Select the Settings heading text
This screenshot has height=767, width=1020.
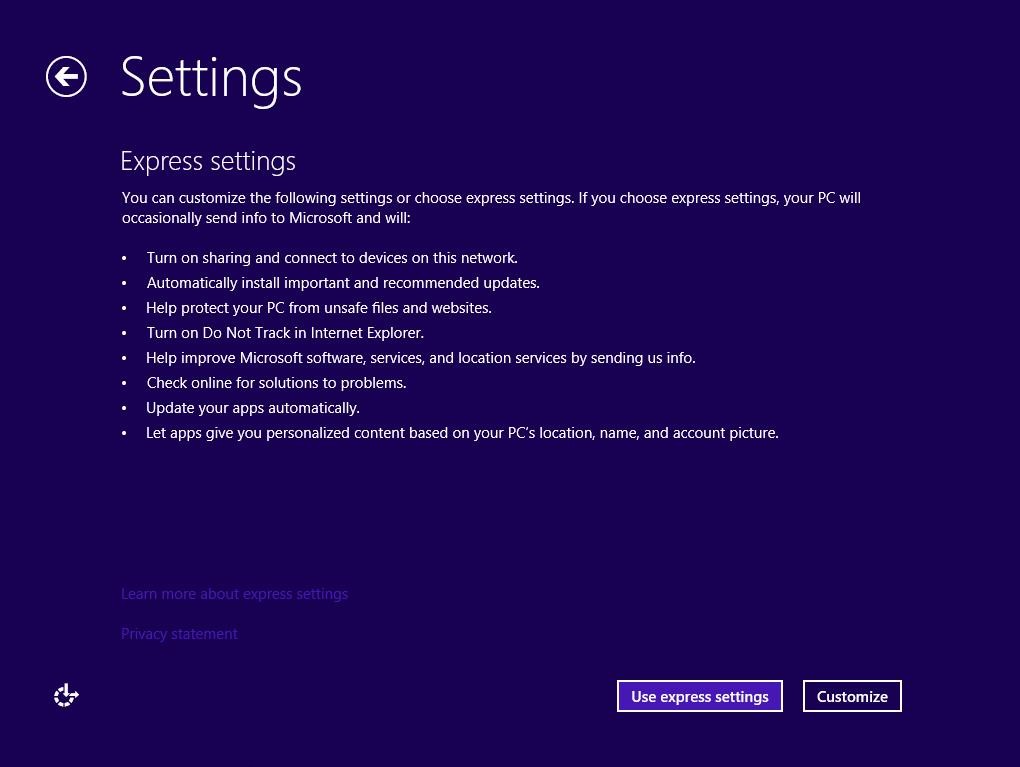[x=211, y=77]
